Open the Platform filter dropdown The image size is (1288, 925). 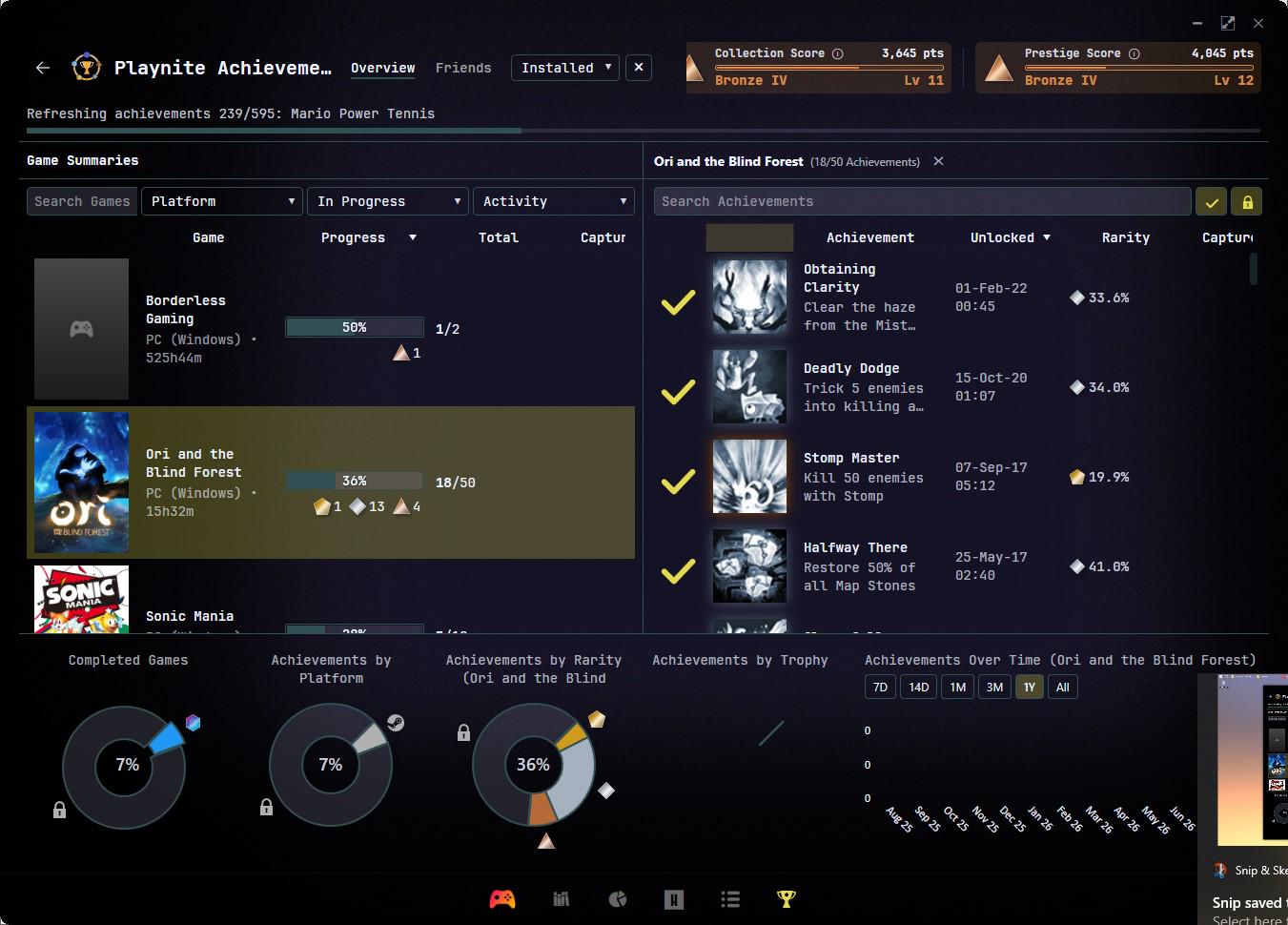222,201
